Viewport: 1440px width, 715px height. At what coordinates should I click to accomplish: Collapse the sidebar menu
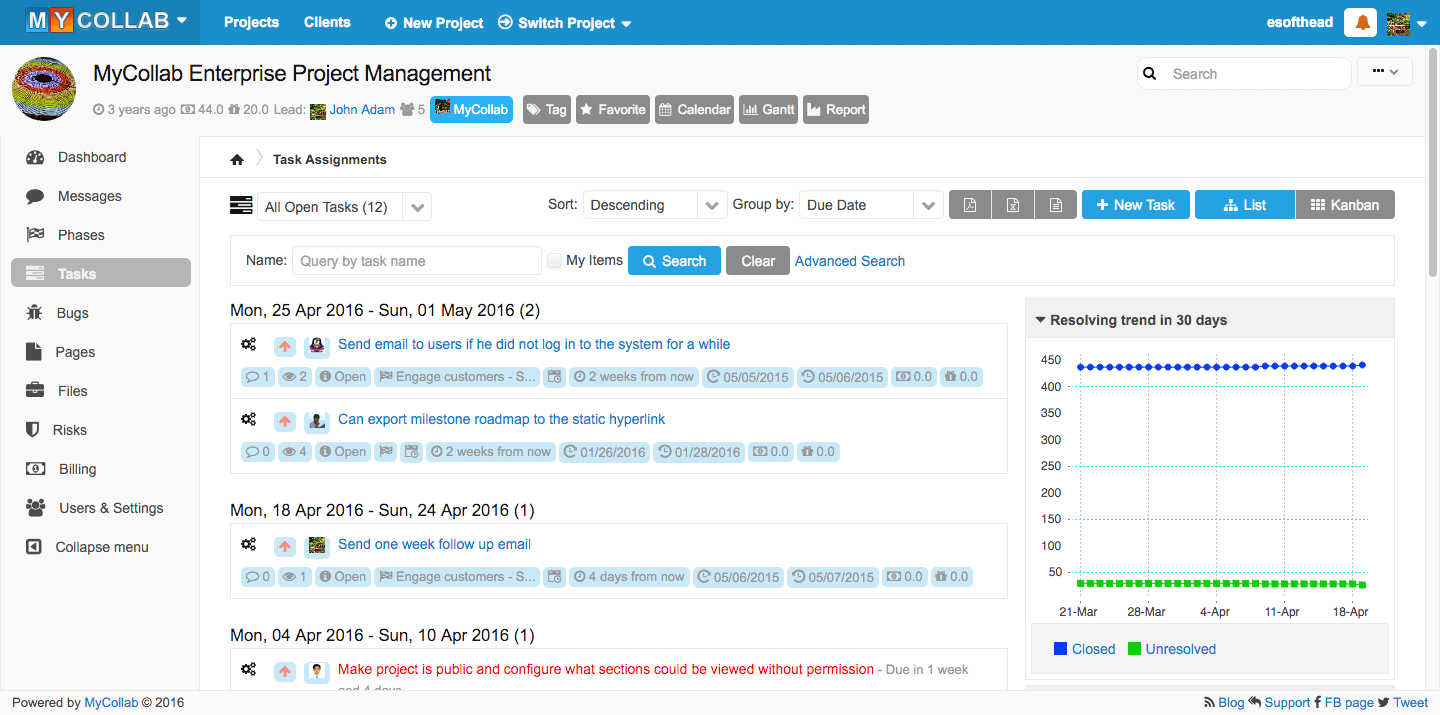(100, 547)
